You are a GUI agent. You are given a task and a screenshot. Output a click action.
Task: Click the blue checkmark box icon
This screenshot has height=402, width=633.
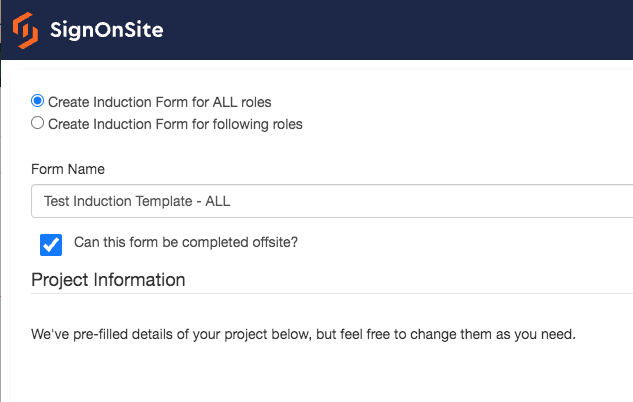[51, 245]
